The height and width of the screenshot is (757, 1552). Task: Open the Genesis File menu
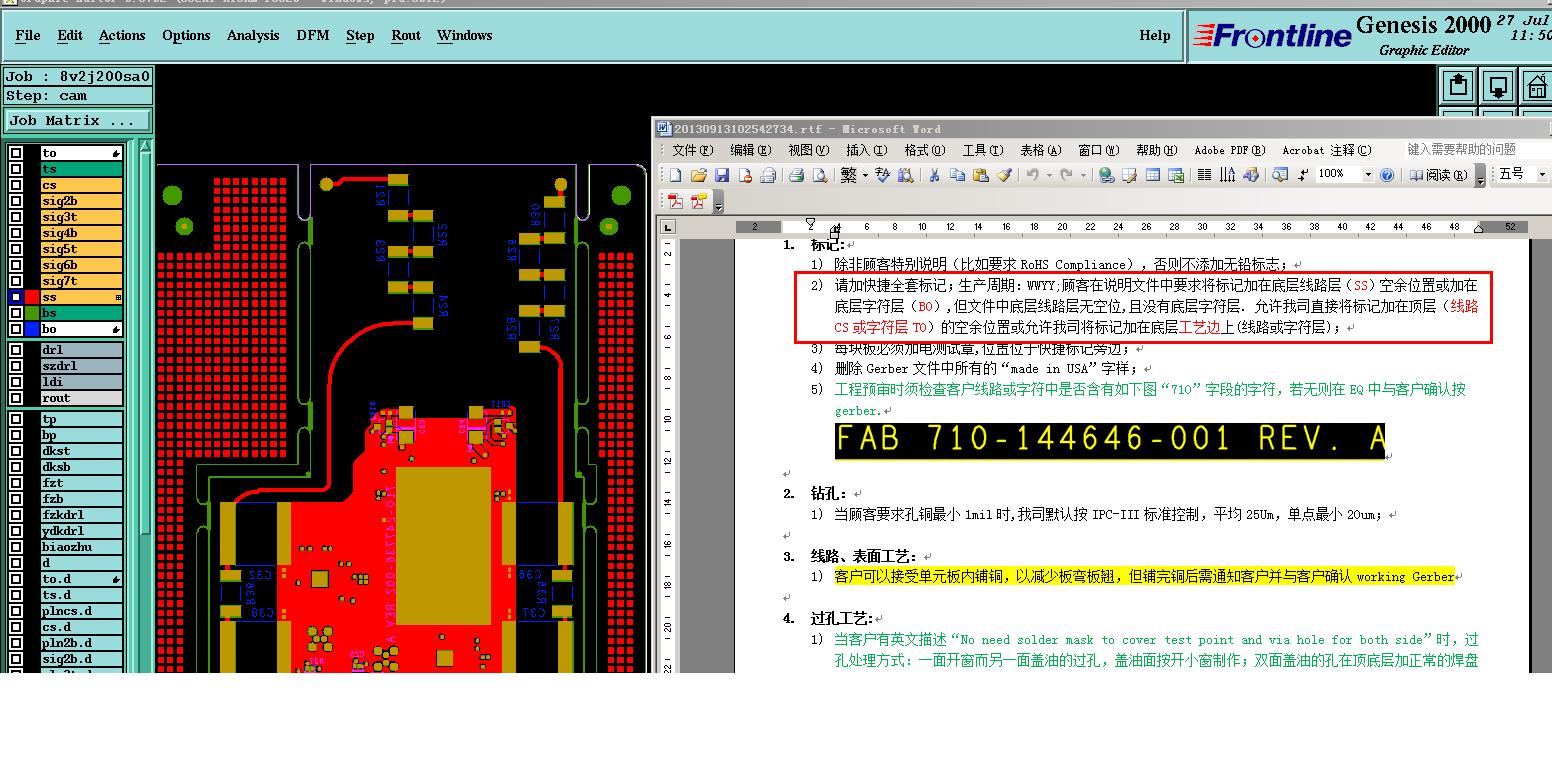click(x=28, y=35)
